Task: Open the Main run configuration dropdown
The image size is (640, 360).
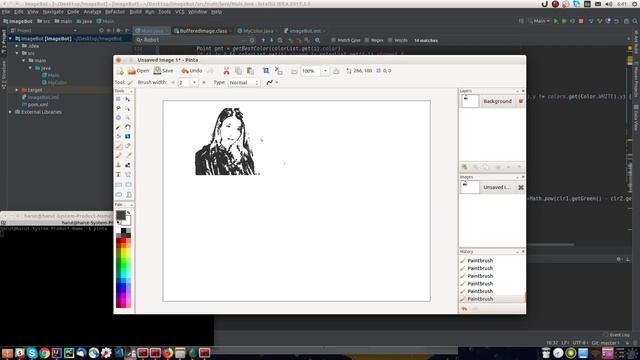Action: (x=539, y=21)
